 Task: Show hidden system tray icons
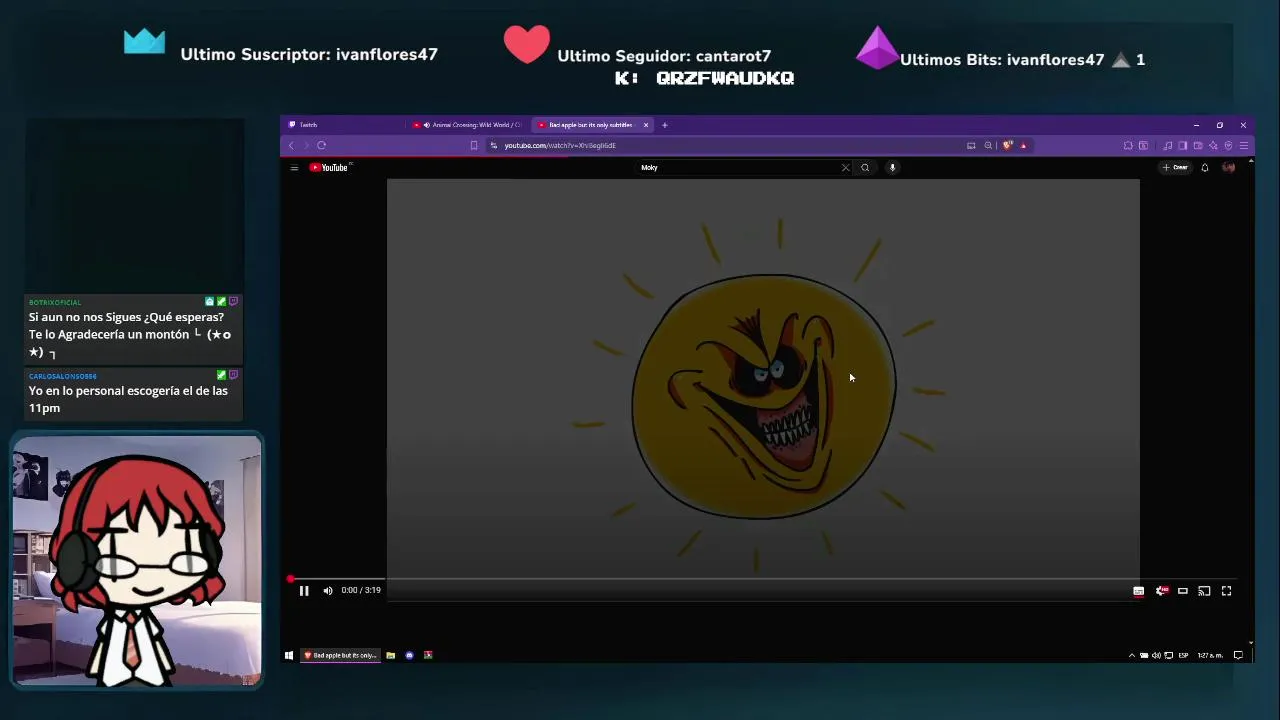(x=1132, y=656)
